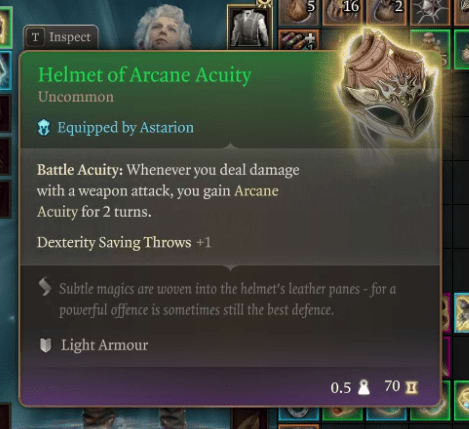
Task: Click the Helmet of Arcane Acuity title
Action: 145,74
